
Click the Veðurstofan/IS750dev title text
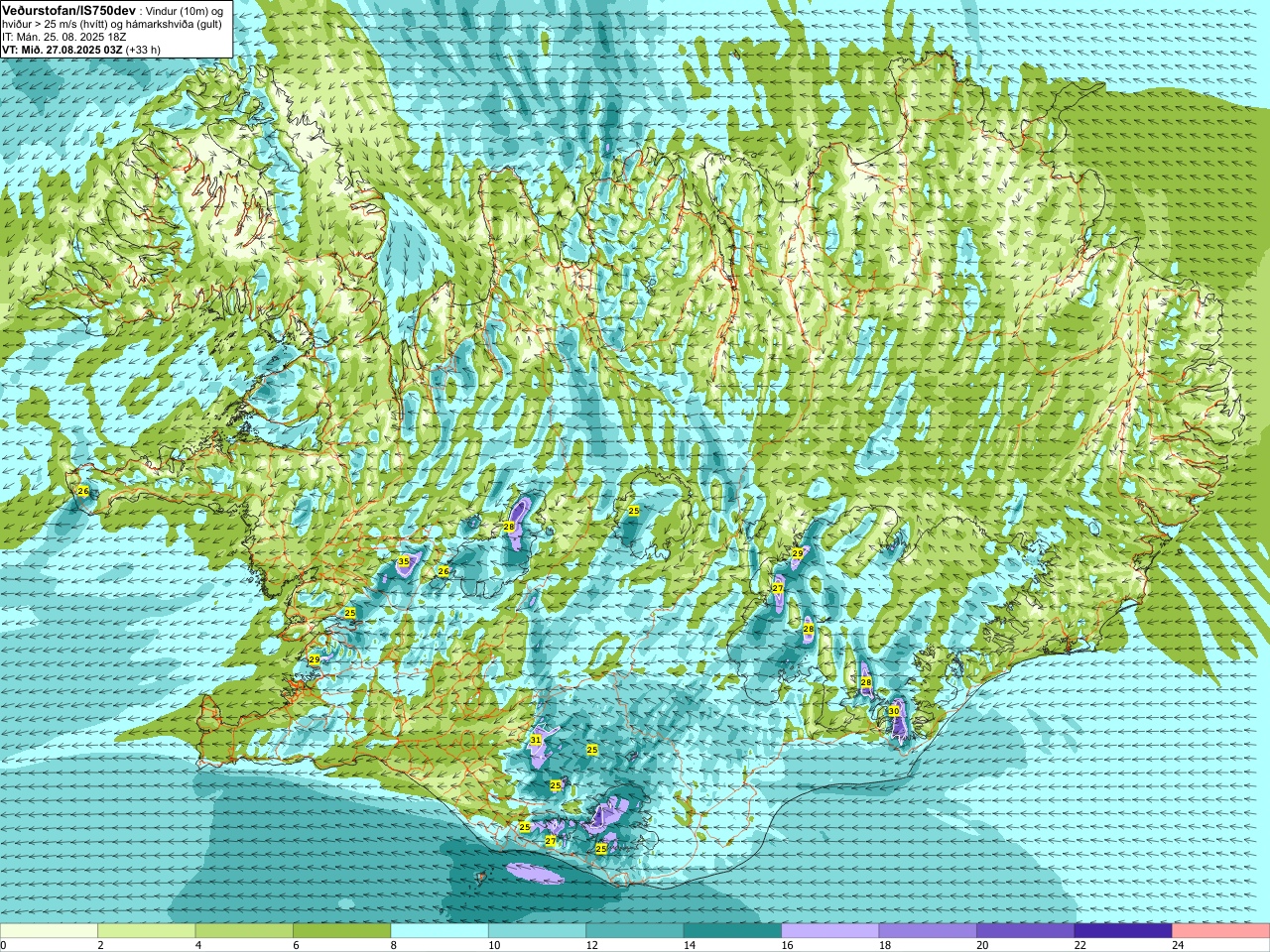[68, 9]
